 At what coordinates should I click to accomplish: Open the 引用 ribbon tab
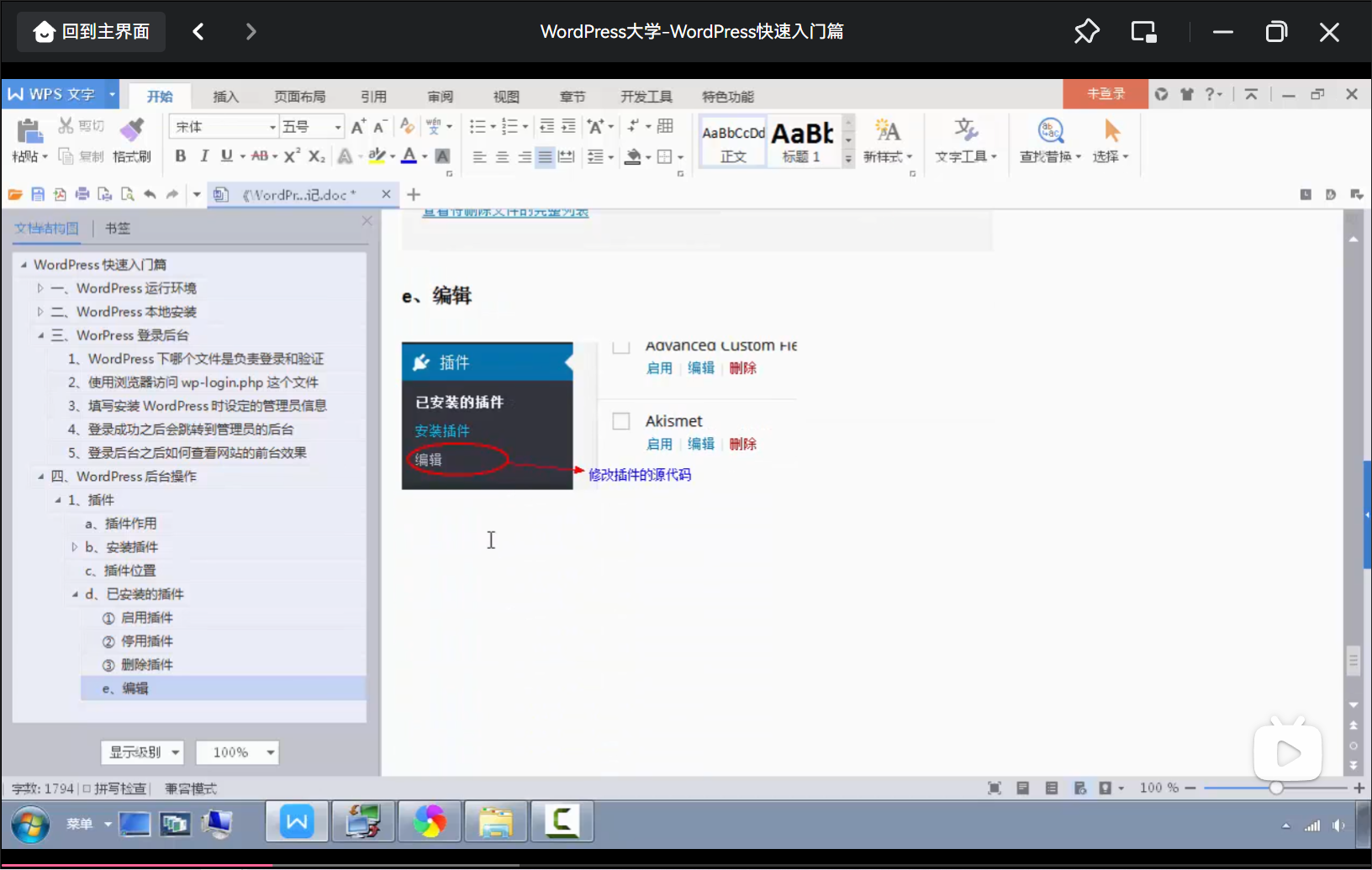373,97
